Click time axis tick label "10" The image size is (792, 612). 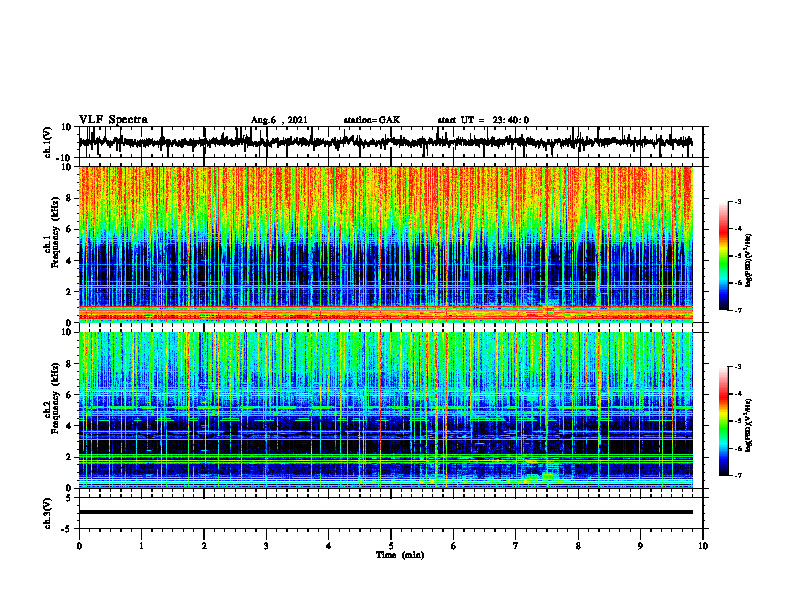703,546
